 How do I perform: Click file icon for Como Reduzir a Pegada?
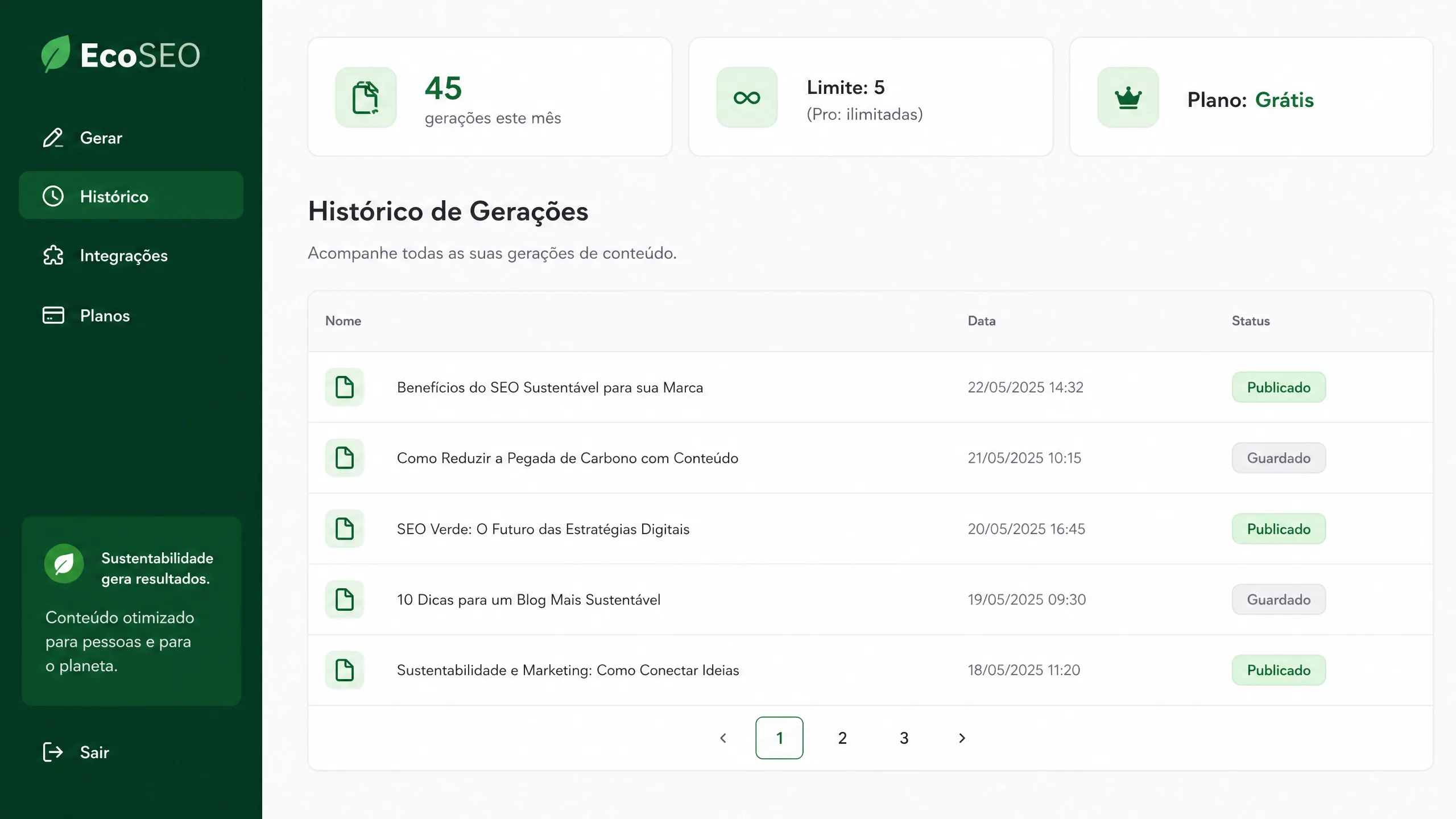[344, 458]
